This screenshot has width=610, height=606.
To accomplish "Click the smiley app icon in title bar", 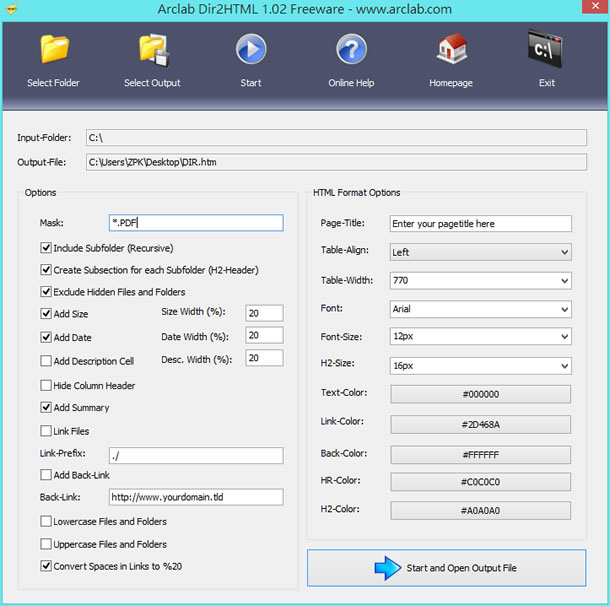I will 11,9.
